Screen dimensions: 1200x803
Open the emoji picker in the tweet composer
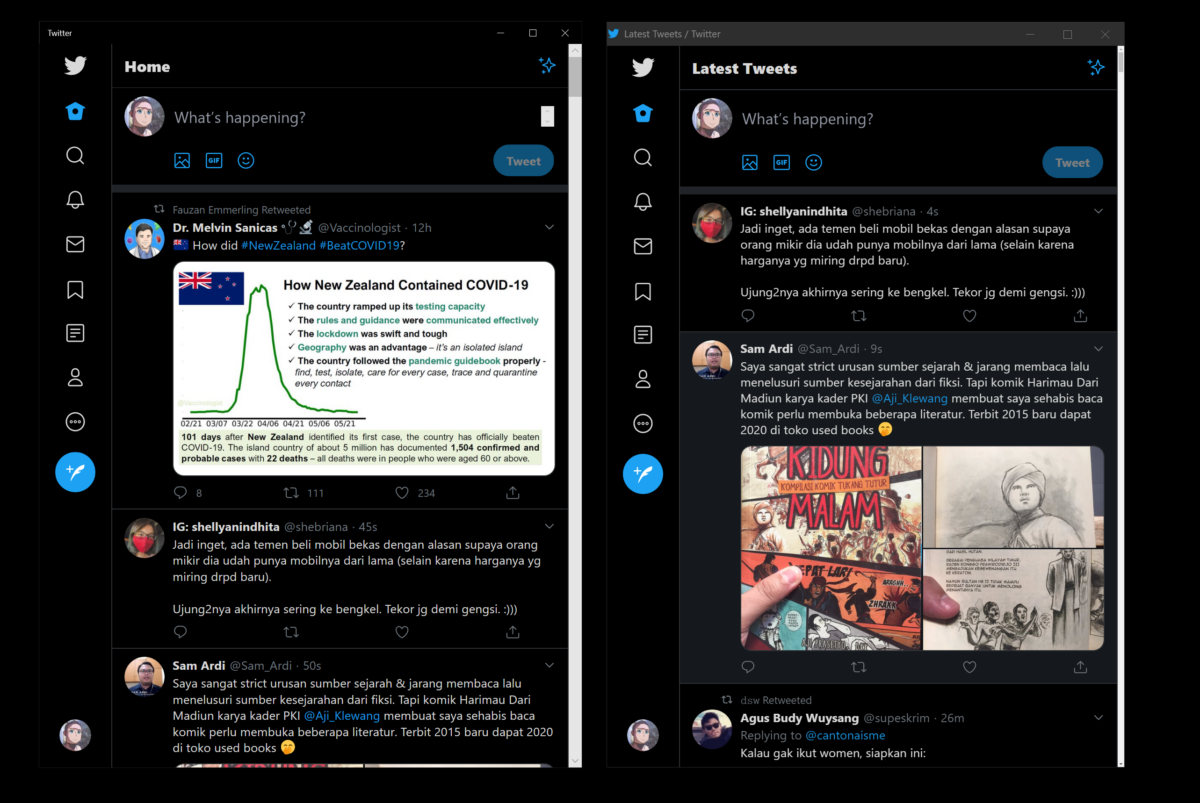[246, 160]
